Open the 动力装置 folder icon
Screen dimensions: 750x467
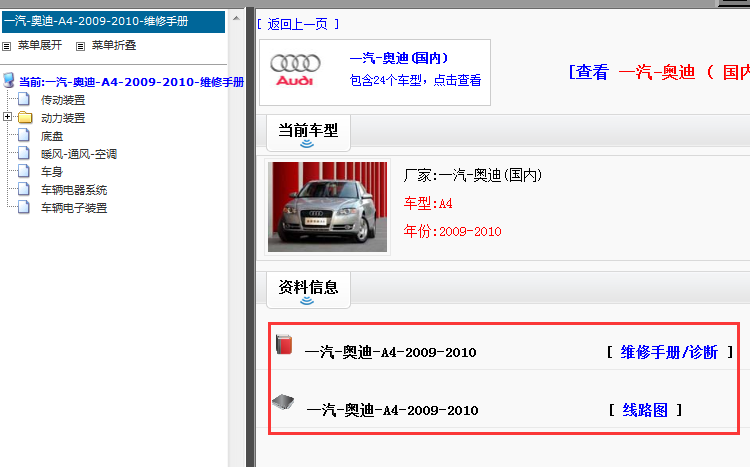(25, 117)
